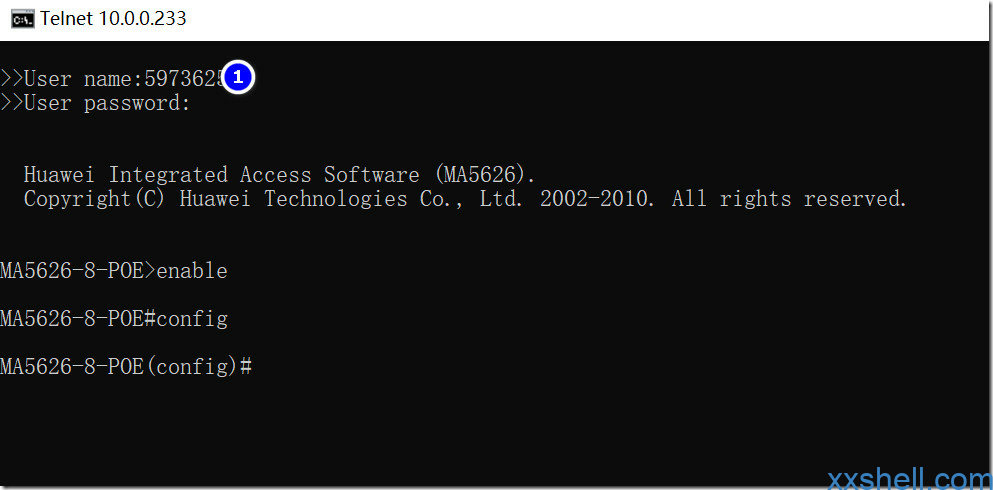The width and height of the screenshot is (993, 490).
Task: Click the Telnet window command prompt icon
Action: (22, 20)
